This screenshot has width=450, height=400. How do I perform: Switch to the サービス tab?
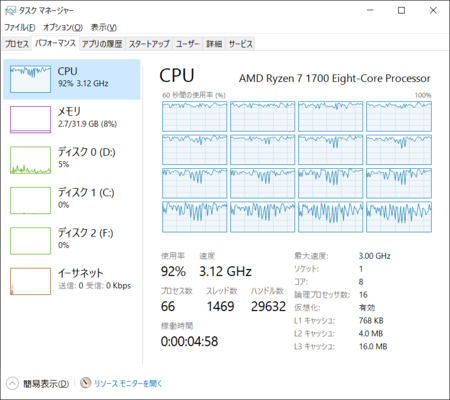point(240,44)
